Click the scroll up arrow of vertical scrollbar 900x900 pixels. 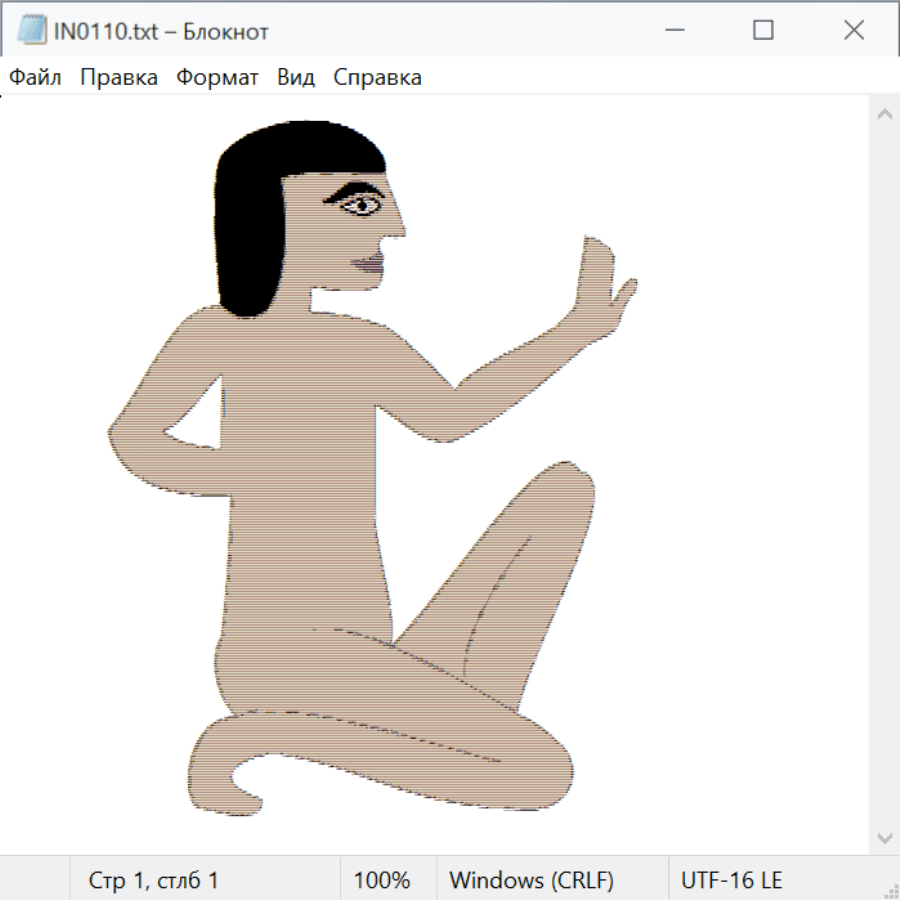[x=884, y=114]
